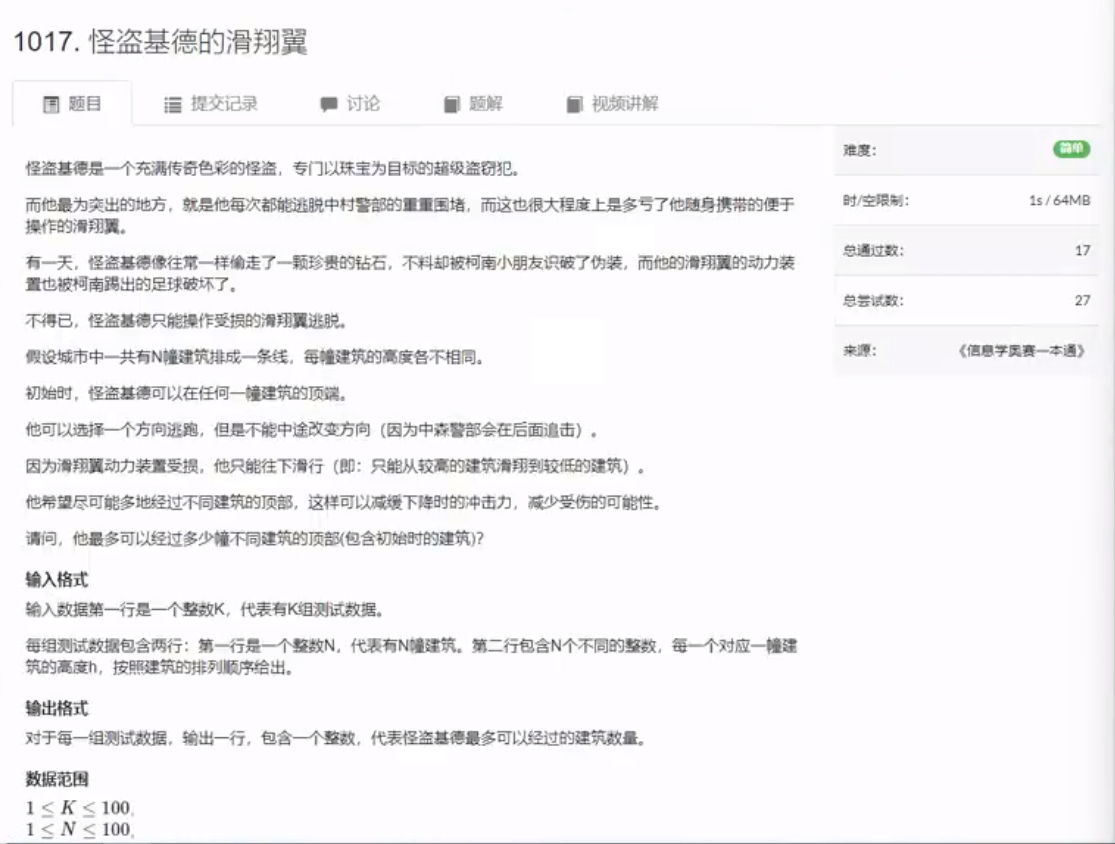Switch to the 题解 tab
The width and height of the screenshot is (1115, 844).
tap(474, 104)
